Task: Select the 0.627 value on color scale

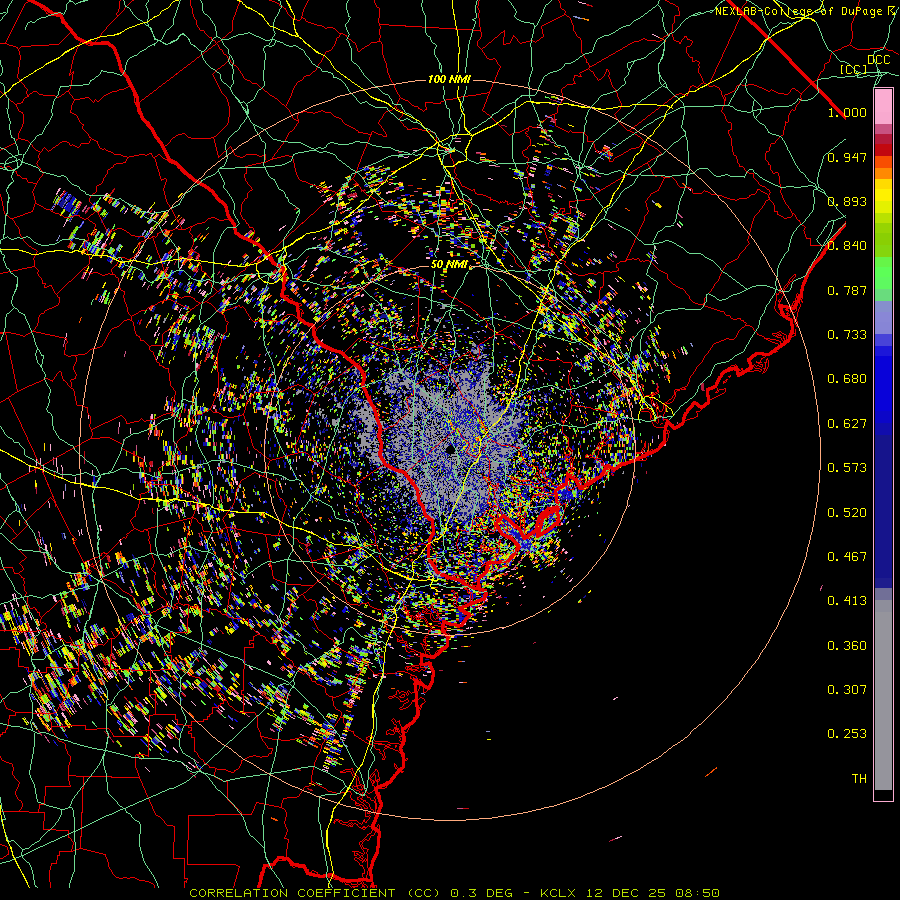Action: [x=847, y=424]
